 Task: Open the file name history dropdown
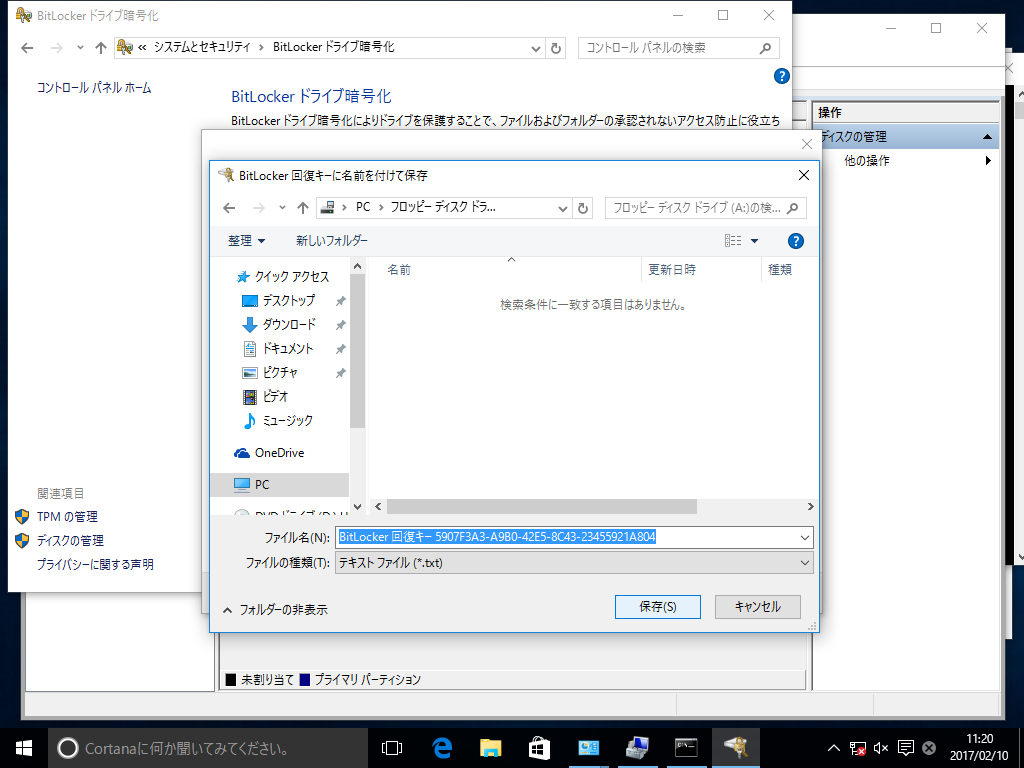pos(805,537)
